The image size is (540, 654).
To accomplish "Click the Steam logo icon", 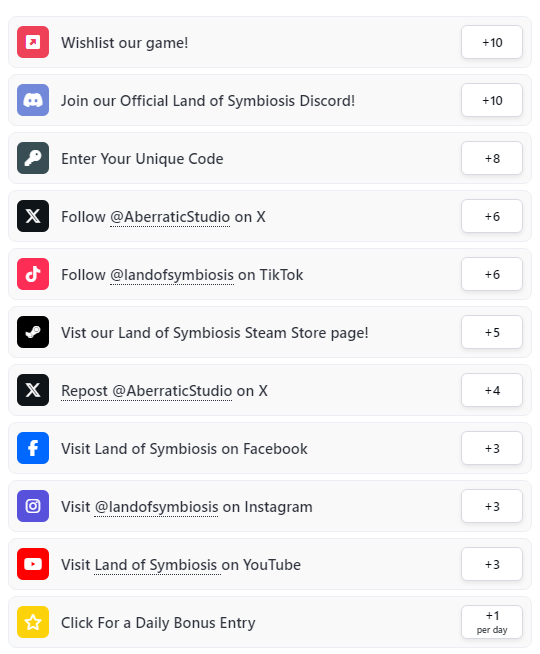I will (x=33, y=332).
